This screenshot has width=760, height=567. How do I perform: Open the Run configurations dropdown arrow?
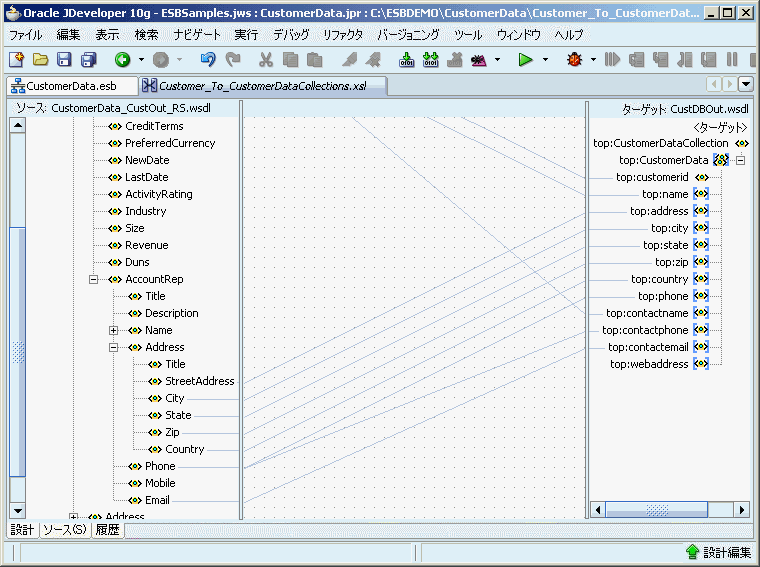545,60
